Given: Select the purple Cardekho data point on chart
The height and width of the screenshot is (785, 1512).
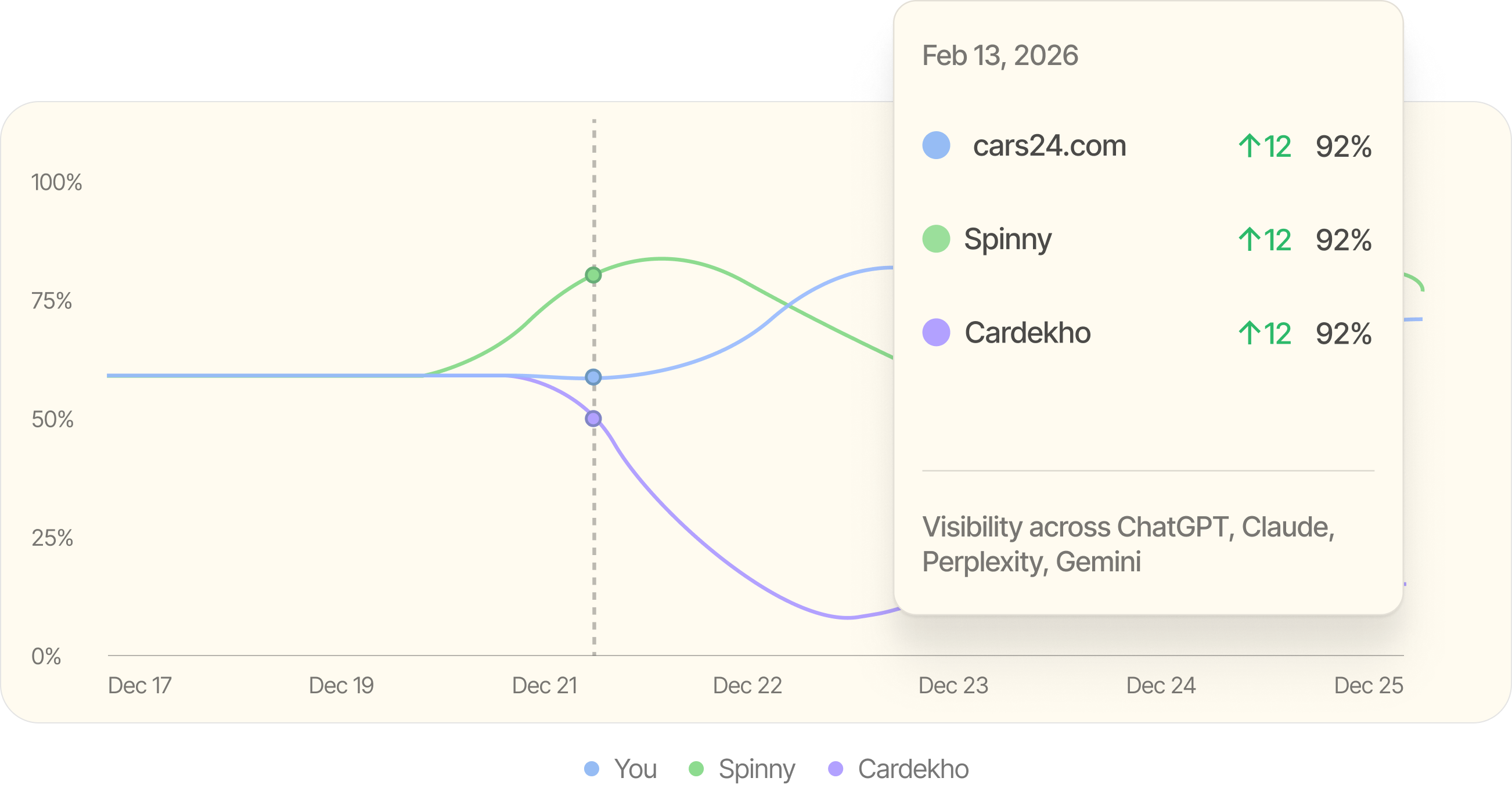Looking at the screenshot, I should [x=593, y=419].
